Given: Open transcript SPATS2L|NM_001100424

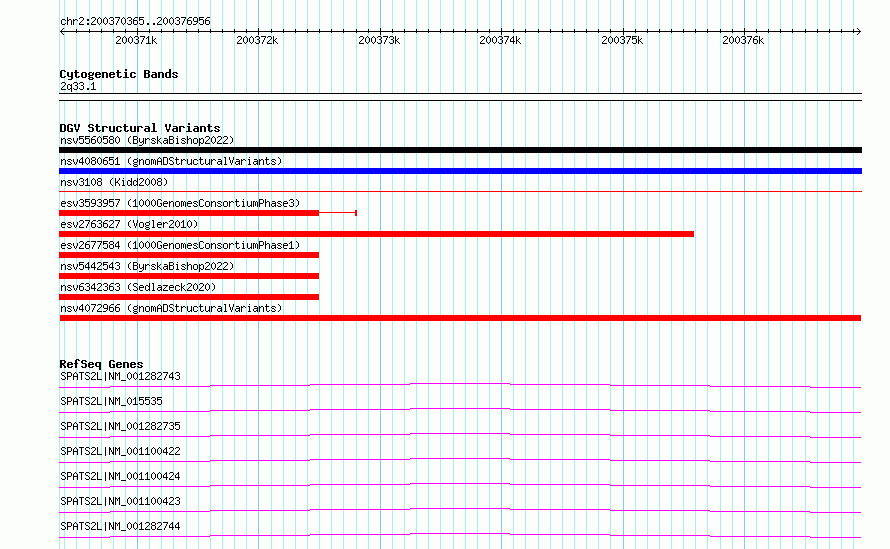Looking at the screenshot, I should pos(120,476).
